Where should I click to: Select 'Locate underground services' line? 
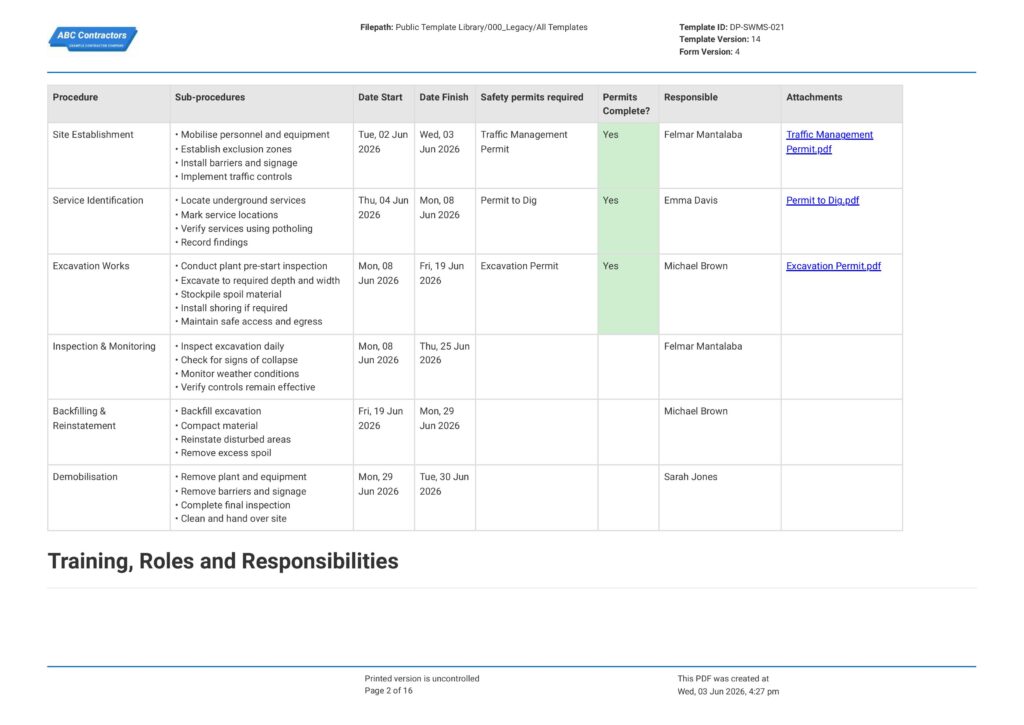tap(240, 201)
